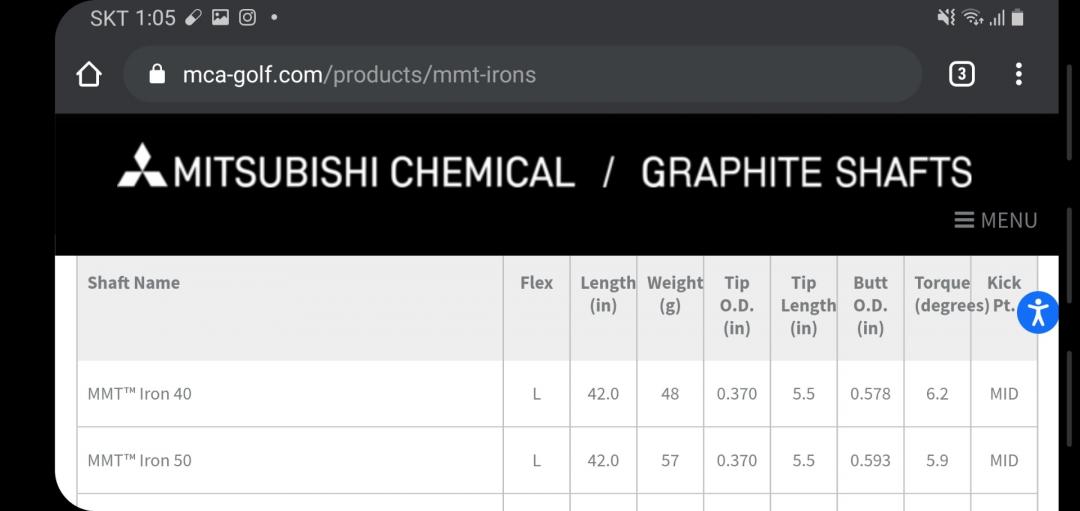Tap the blue accessibility icon
The width and height of the screenshot is (1080, 511).
click(1038, 312)
